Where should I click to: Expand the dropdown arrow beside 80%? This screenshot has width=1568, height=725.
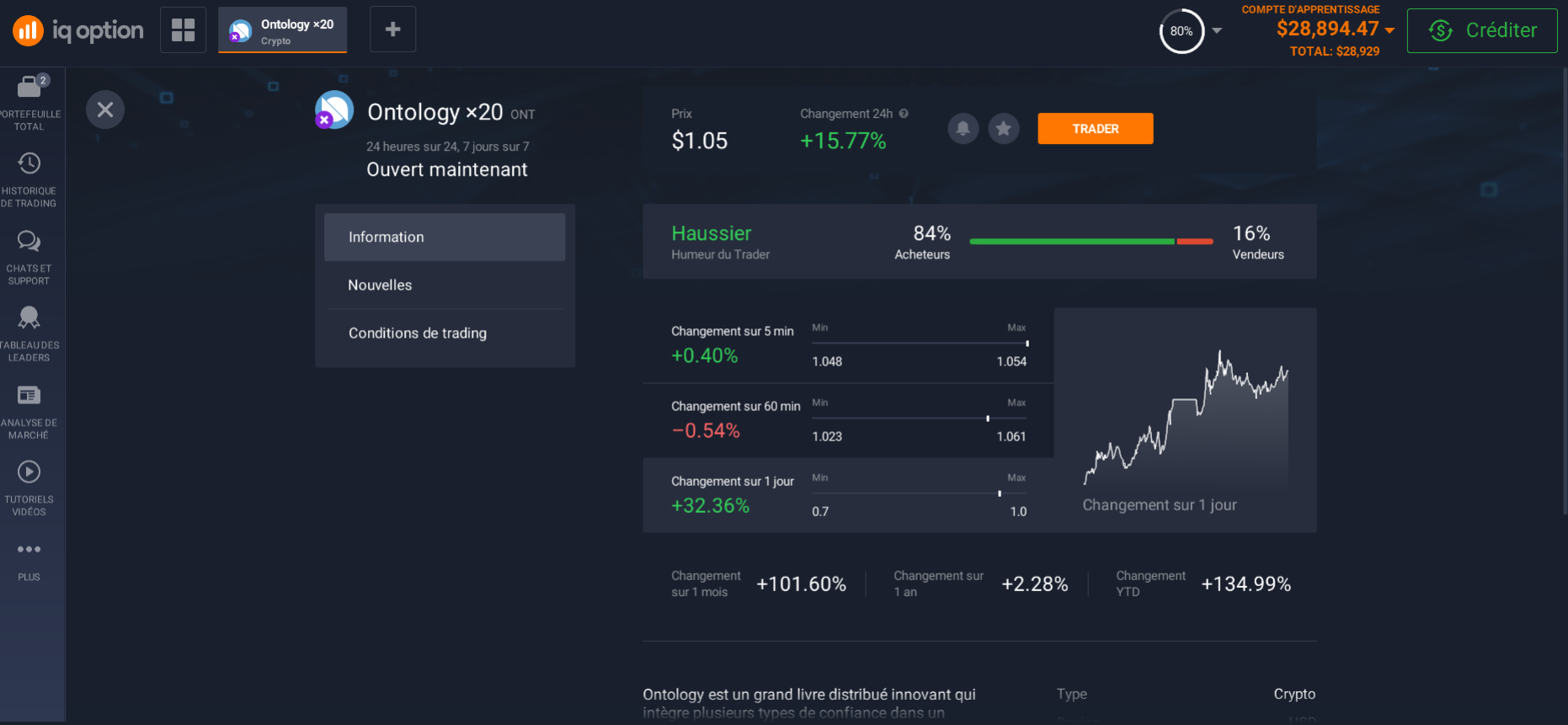click(x=1217, y=31)
